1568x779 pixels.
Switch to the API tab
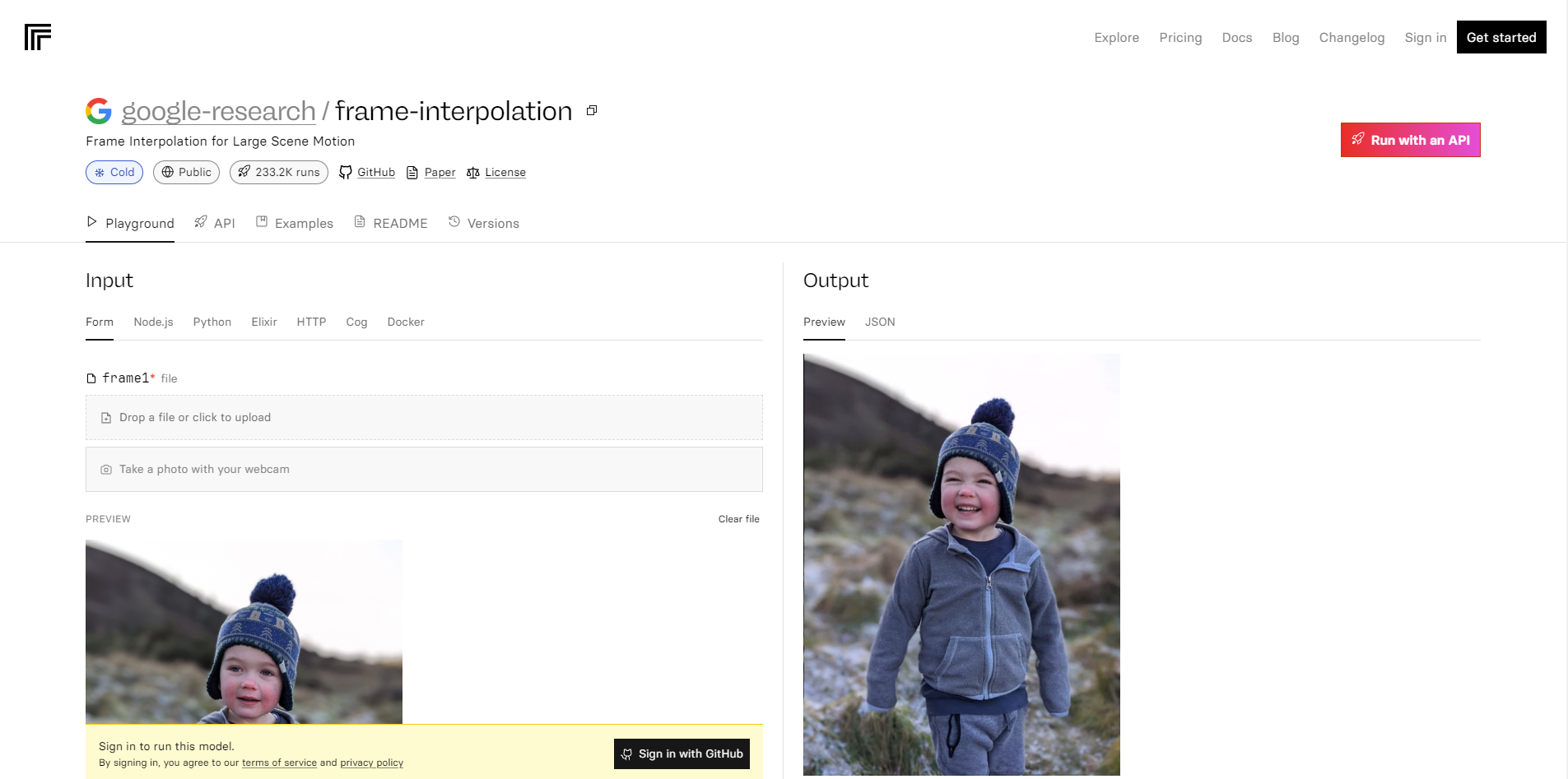click(x=215, y=223)
